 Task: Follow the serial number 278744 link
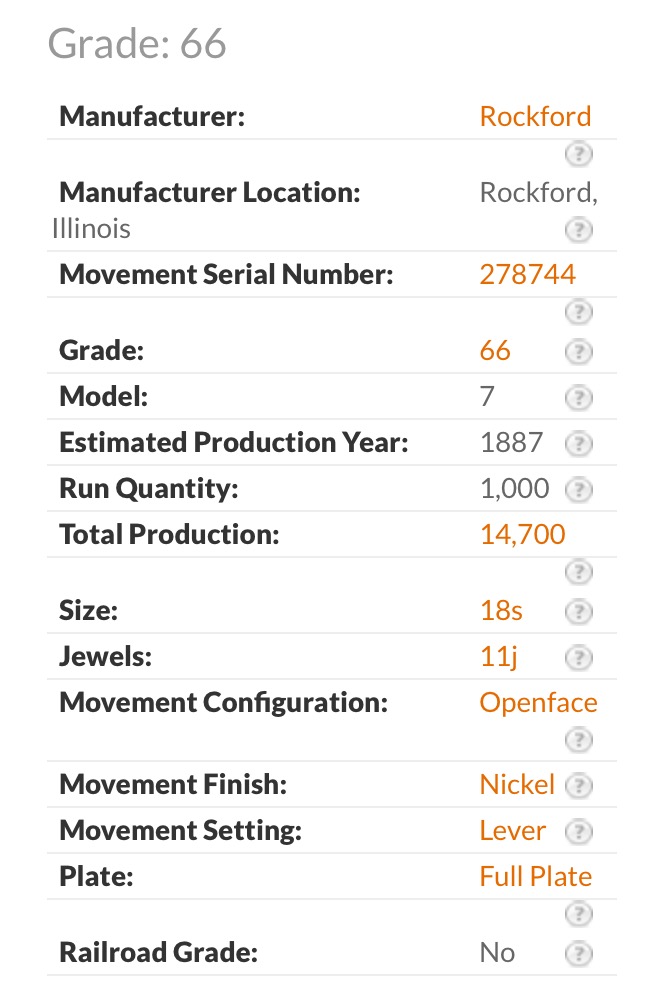pos(527,274)
